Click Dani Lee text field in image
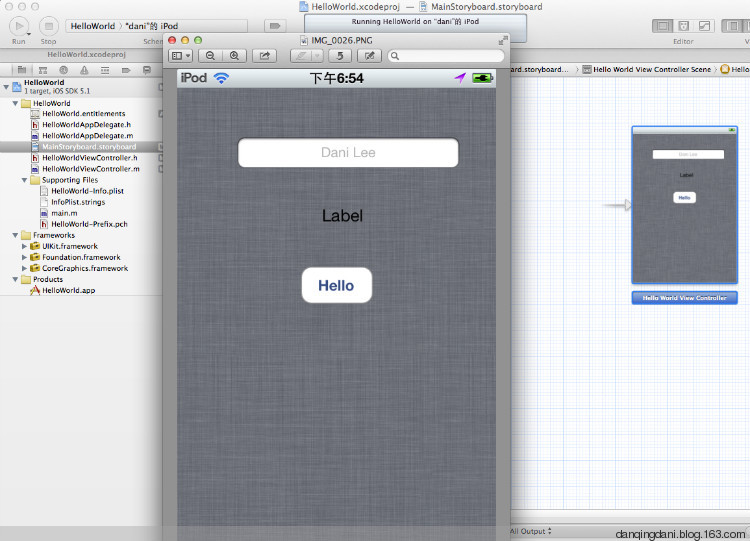Image resolution: width=750 pixels, height=541 pixels. [x=348, y=153]
